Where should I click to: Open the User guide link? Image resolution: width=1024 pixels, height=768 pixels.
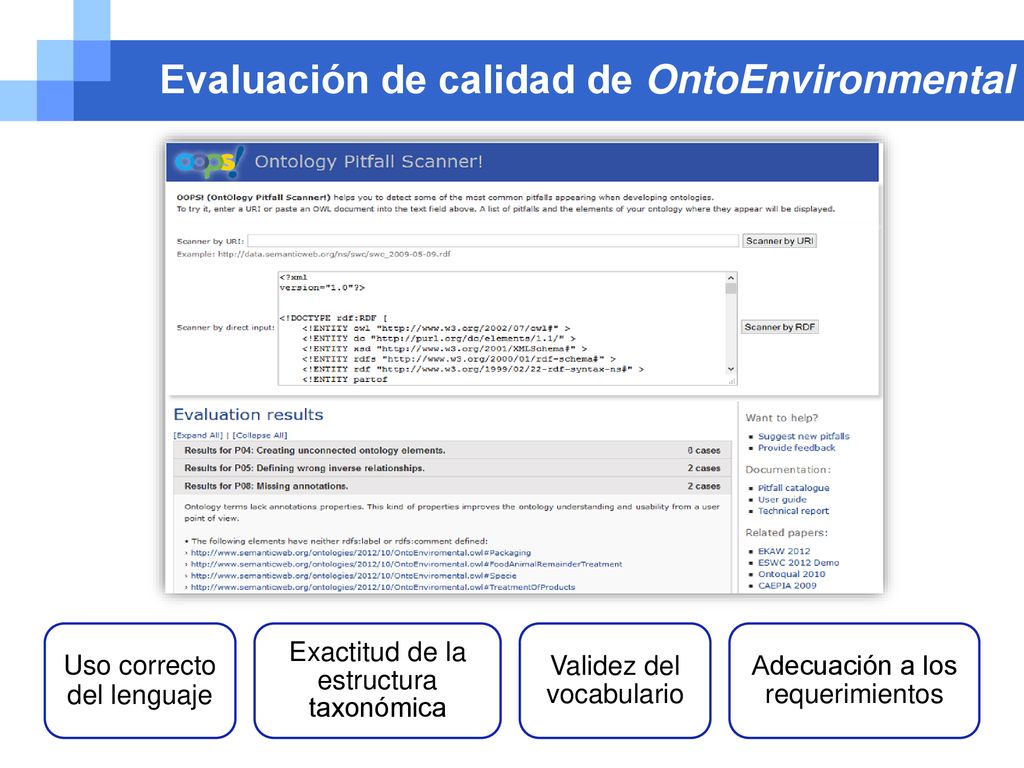point(782,500)
